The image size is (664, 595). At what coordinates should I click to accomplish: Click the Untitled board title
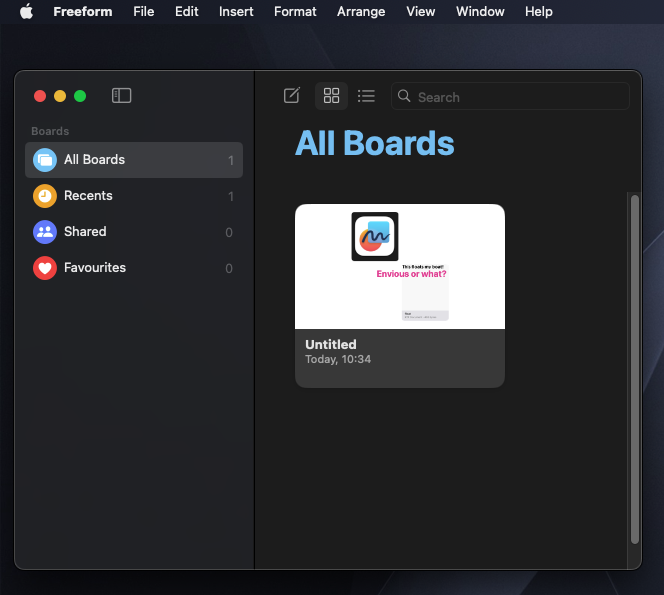point(331,344)
